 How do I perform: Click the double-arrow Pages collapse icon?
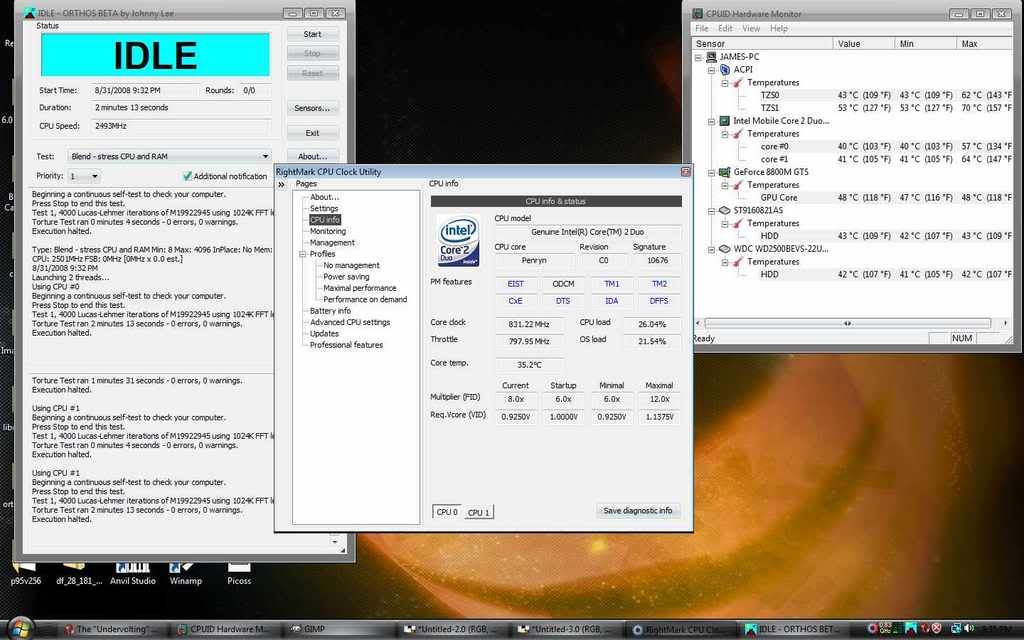(282, 185)
